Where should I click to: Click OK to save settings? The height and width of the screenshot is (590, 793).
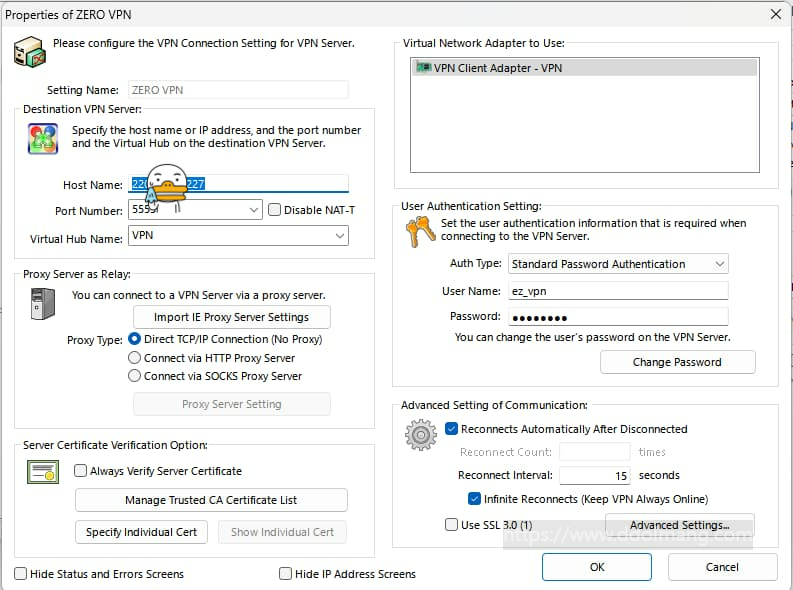tap(597, 567)
